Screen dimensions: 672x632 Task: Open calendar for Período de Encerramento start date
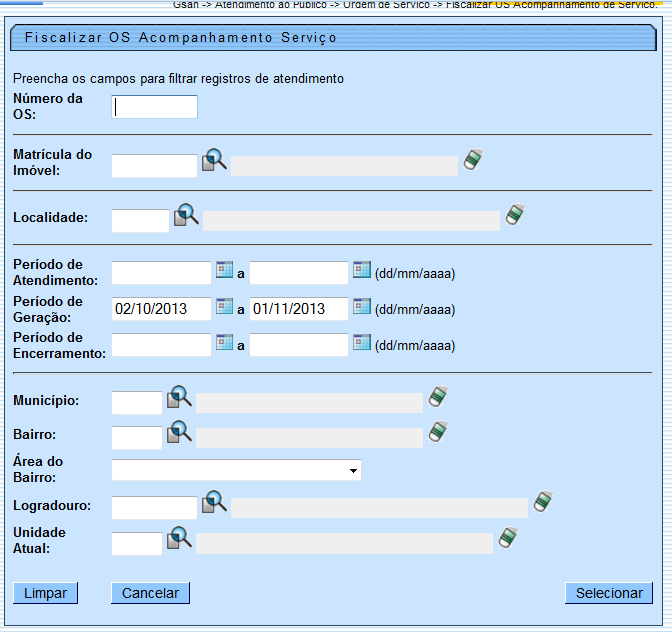pos(225,343)
